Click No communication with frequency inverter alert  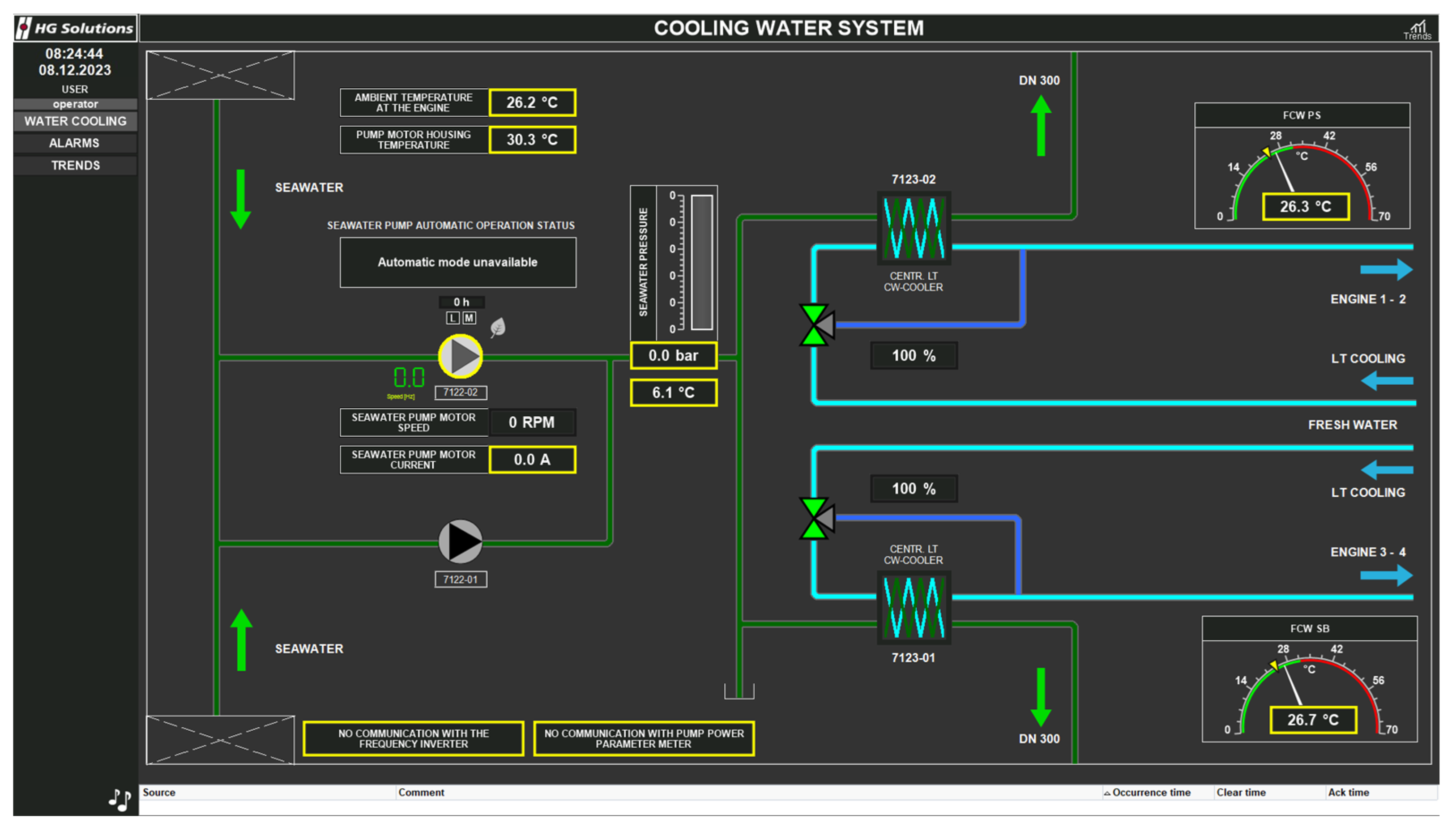[x=413, y=738]
